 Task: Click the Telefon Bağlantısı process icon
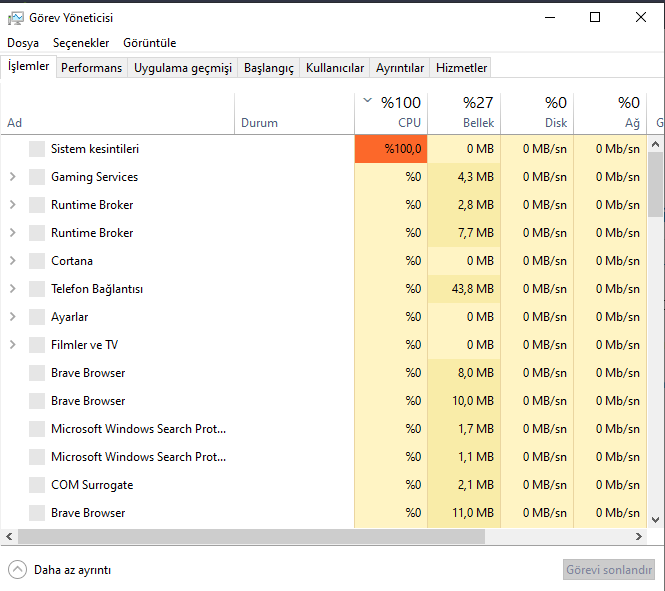[37, 289]
